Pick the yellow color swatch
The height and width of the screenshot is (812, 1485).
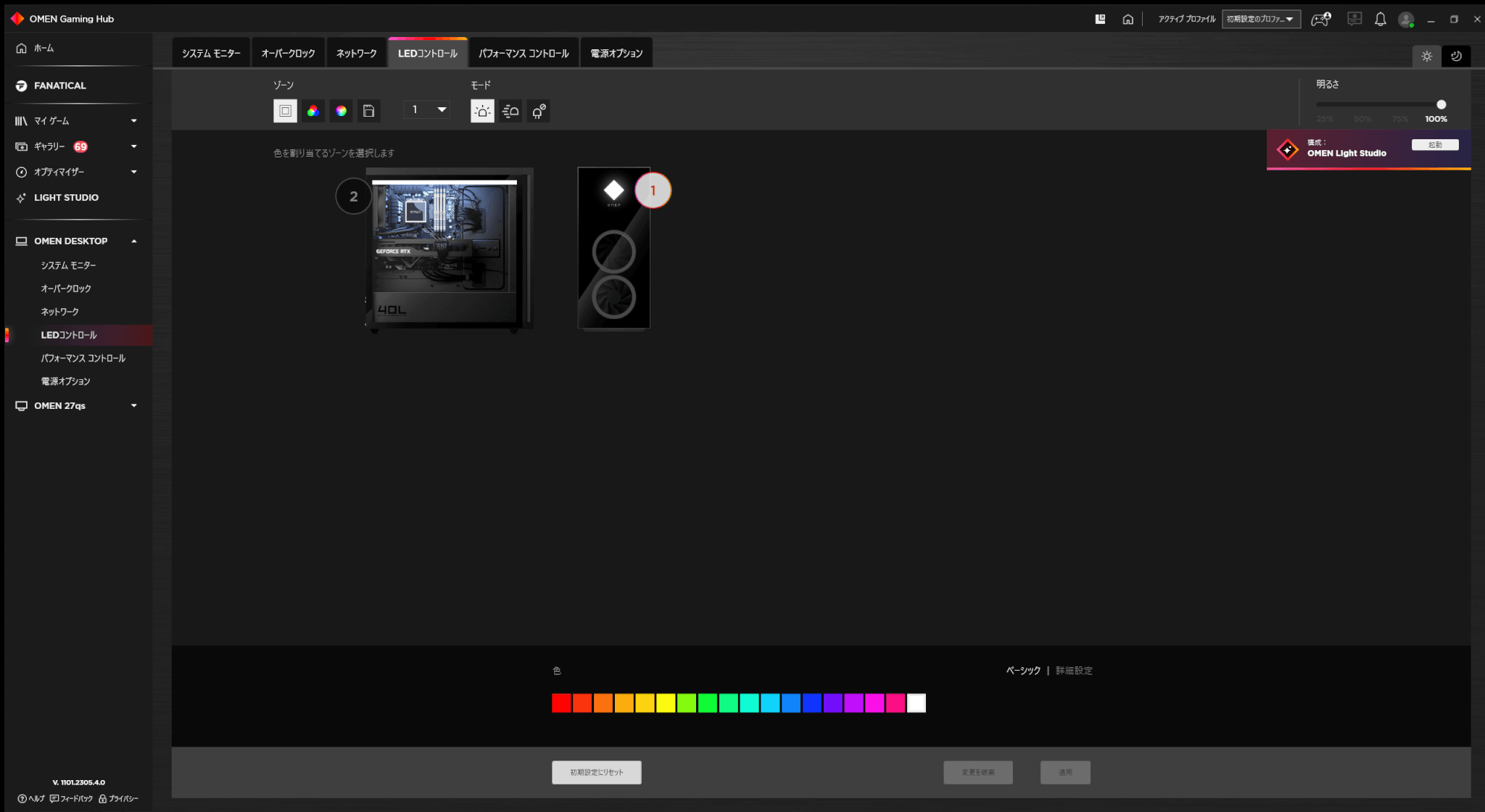pos(666,703)
